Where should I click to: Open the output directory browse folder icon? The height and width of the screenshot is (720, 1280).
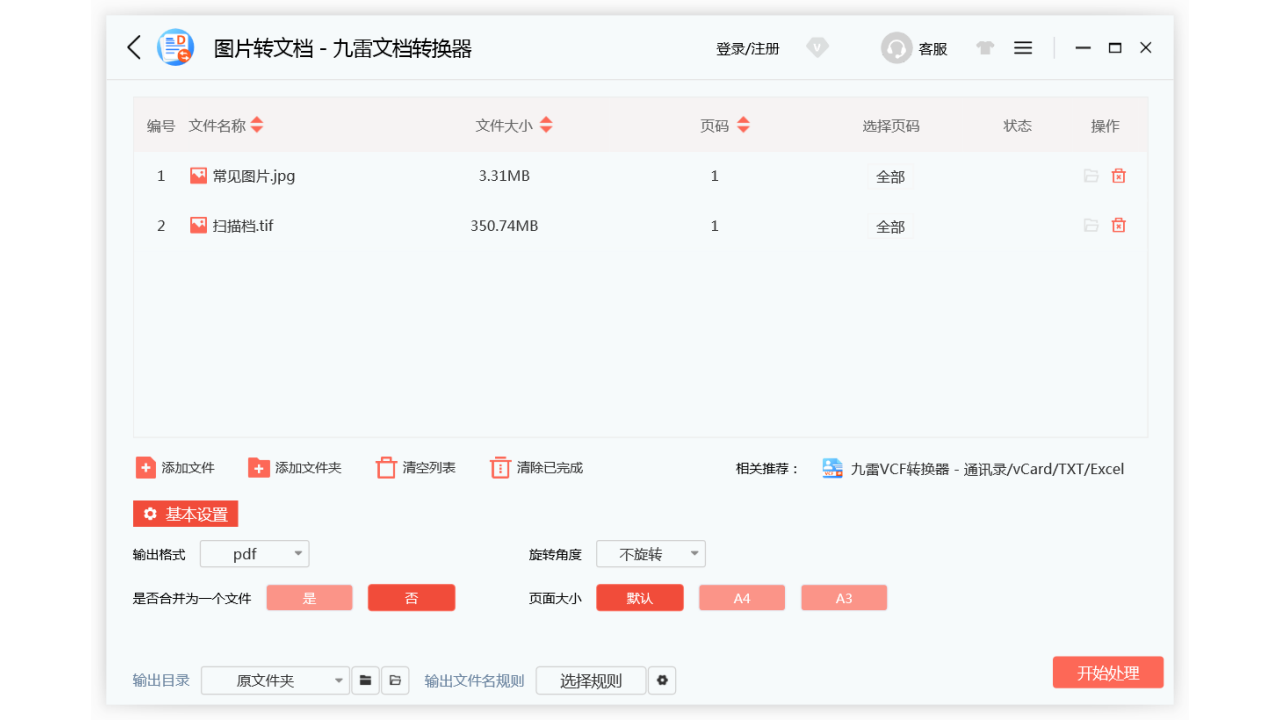pos(365,680)
